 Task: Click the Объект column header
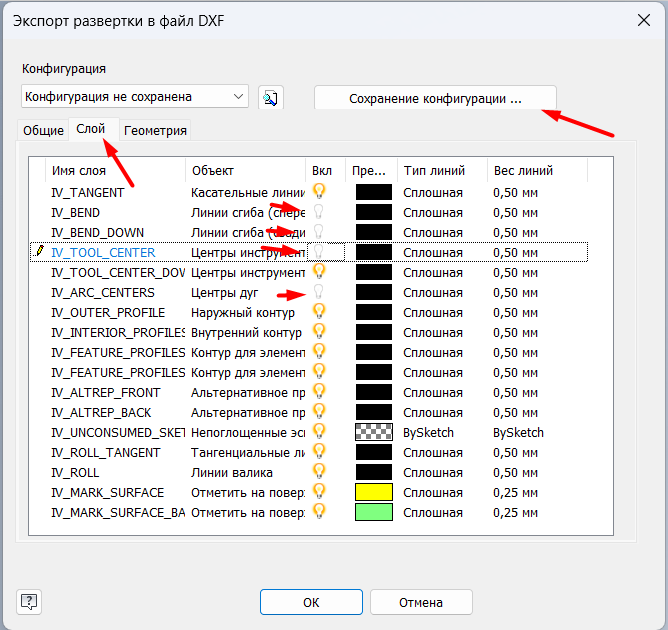[x=245, y=170]
